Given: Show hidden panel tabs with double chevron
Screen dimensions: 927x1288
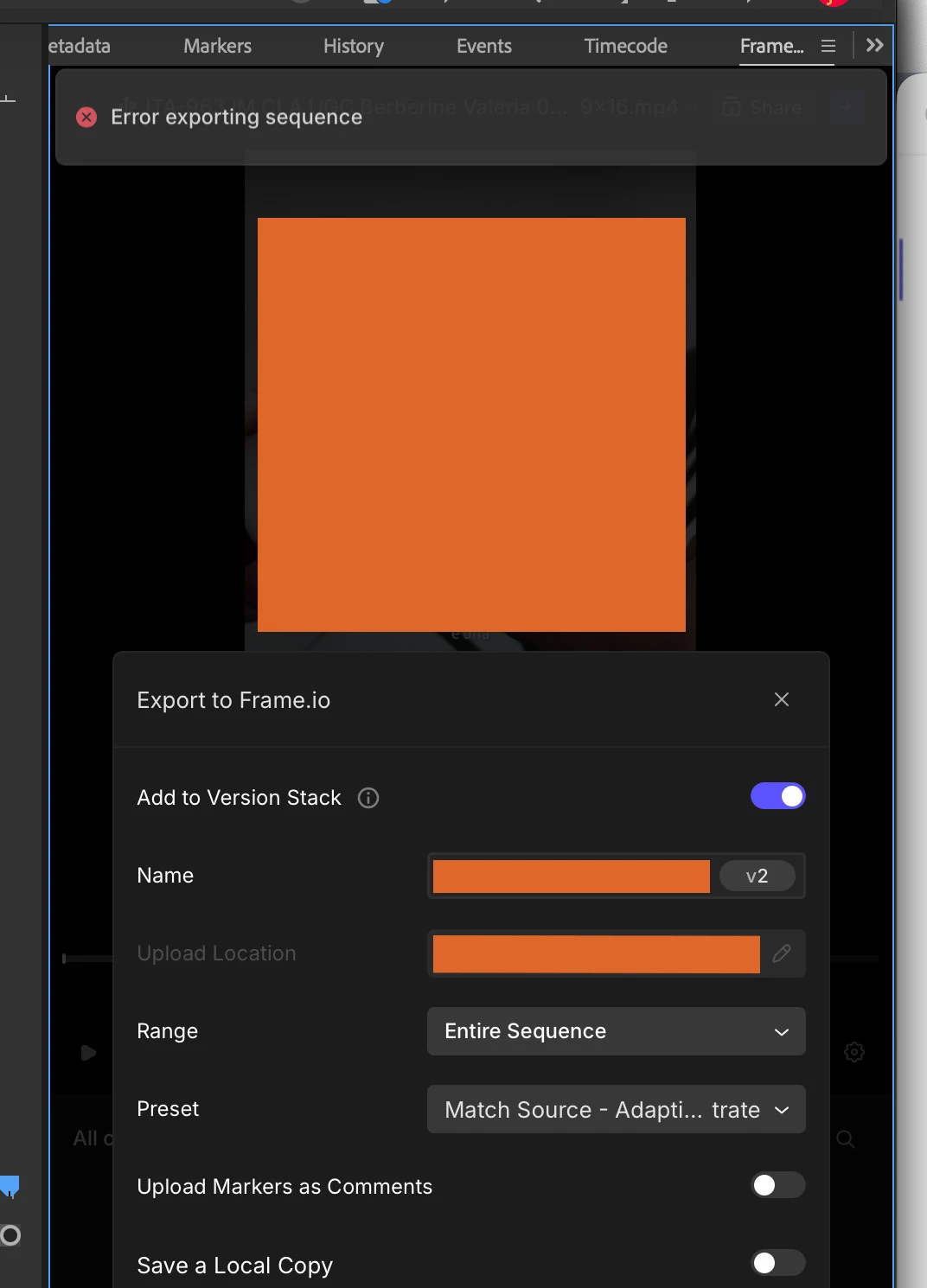Looking at the screenshot, I should coord(875,45).
